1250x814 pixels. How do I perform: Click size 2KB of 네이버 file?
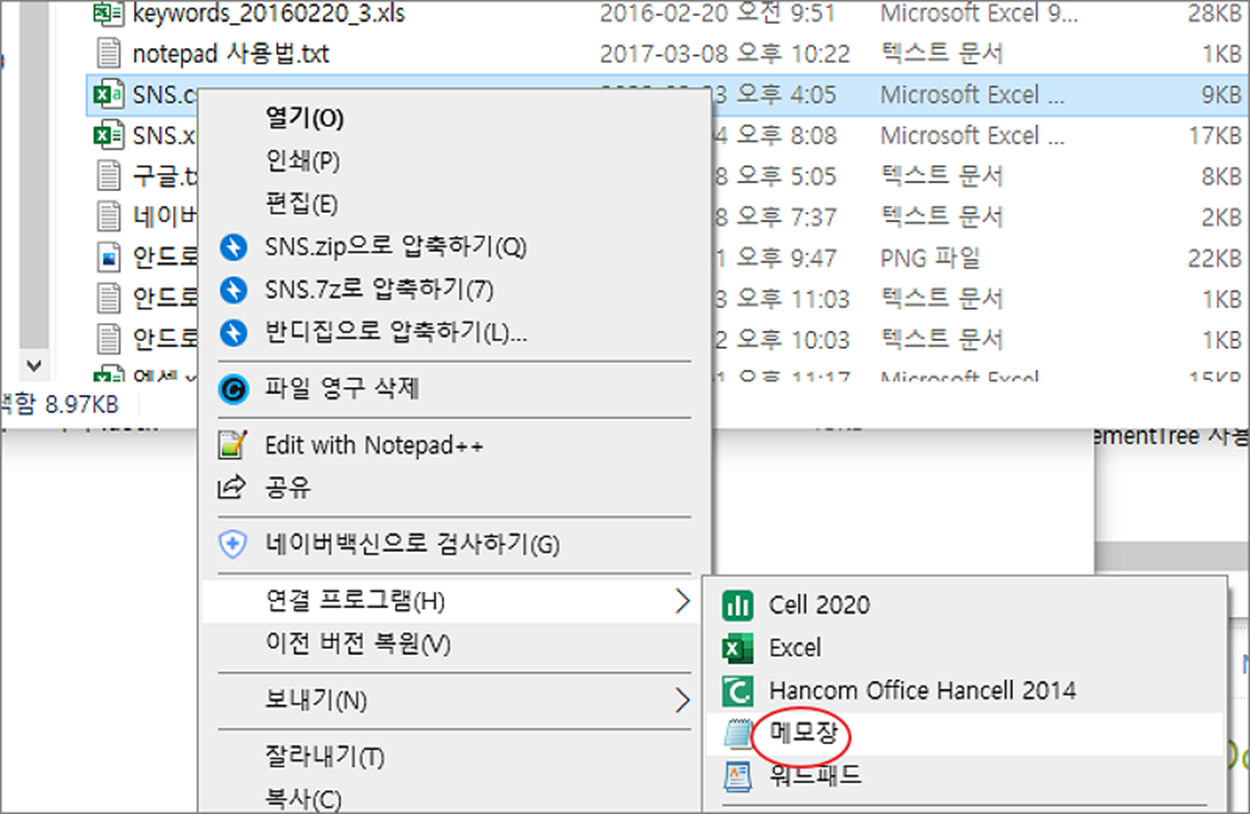point(1221,217)
